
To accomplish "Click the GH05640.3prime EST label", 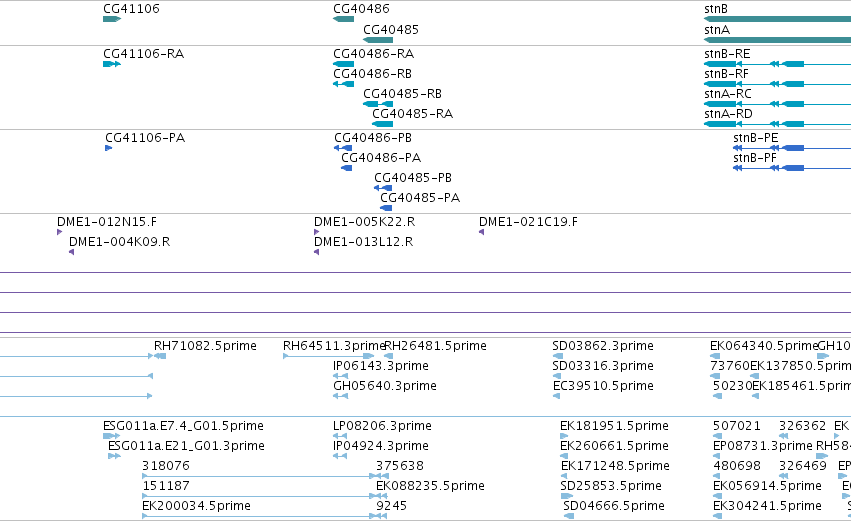I will coord(385,386).
